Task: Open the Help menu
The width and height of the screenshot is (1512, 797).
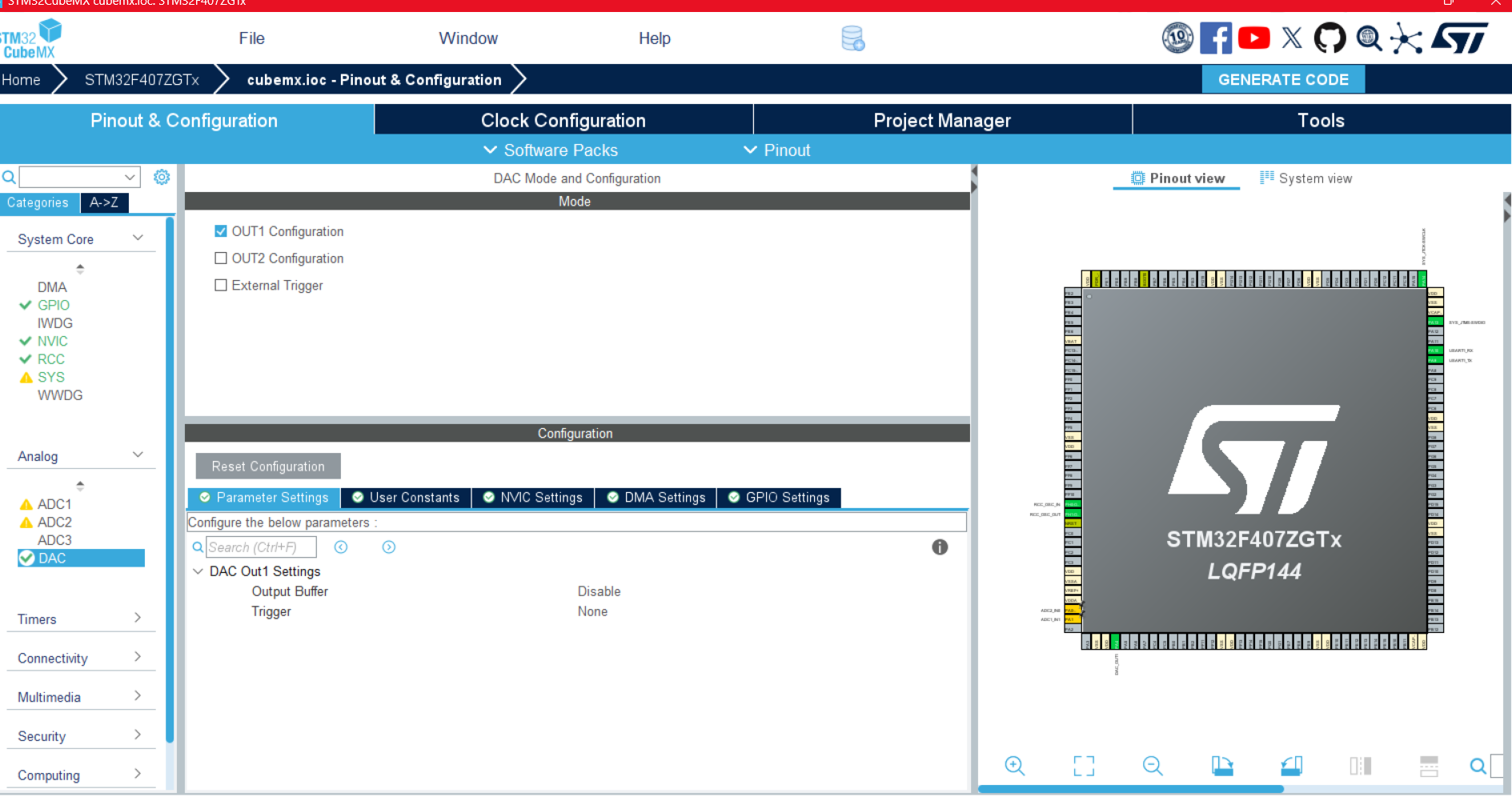Action: 655,38
